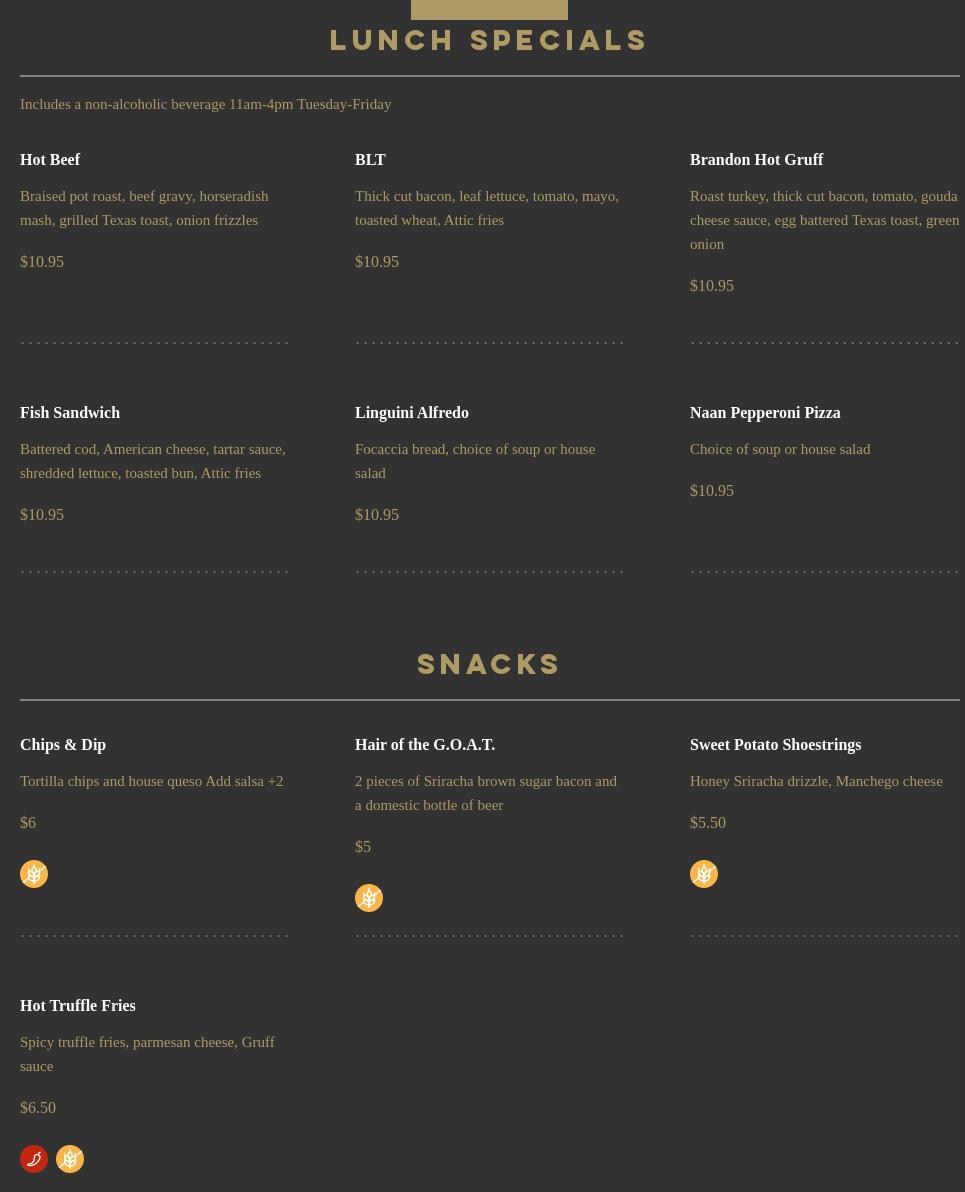Click the red chili pepper icon under Hot Truffle Fries
This screenshot has height=1192, width=965.
point(34,1159)
